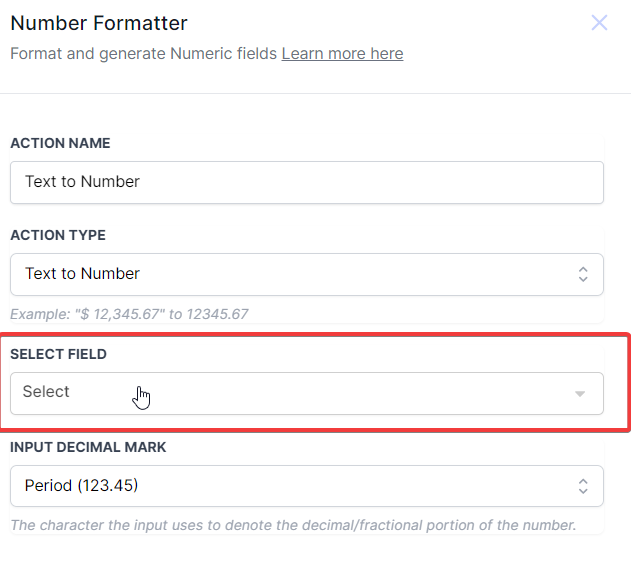This screenshot has width=631, height=582.
Task: Click the "ACTION NAME" label
Action: tap(60, 143)
